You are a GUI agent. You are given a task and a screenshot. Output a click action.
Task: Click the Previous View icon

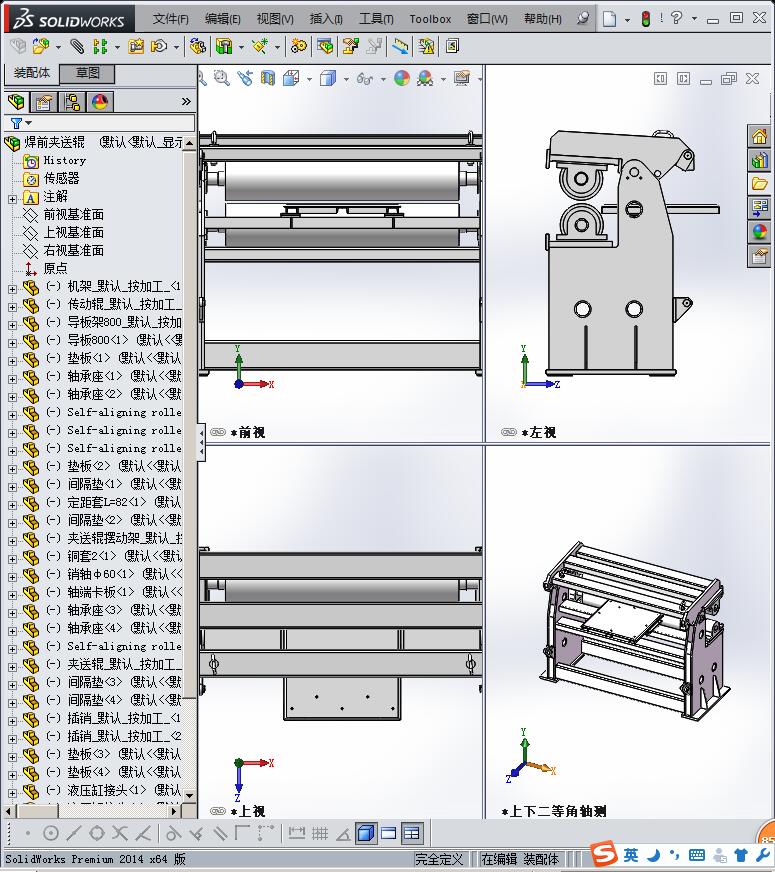tap(245, 78)
